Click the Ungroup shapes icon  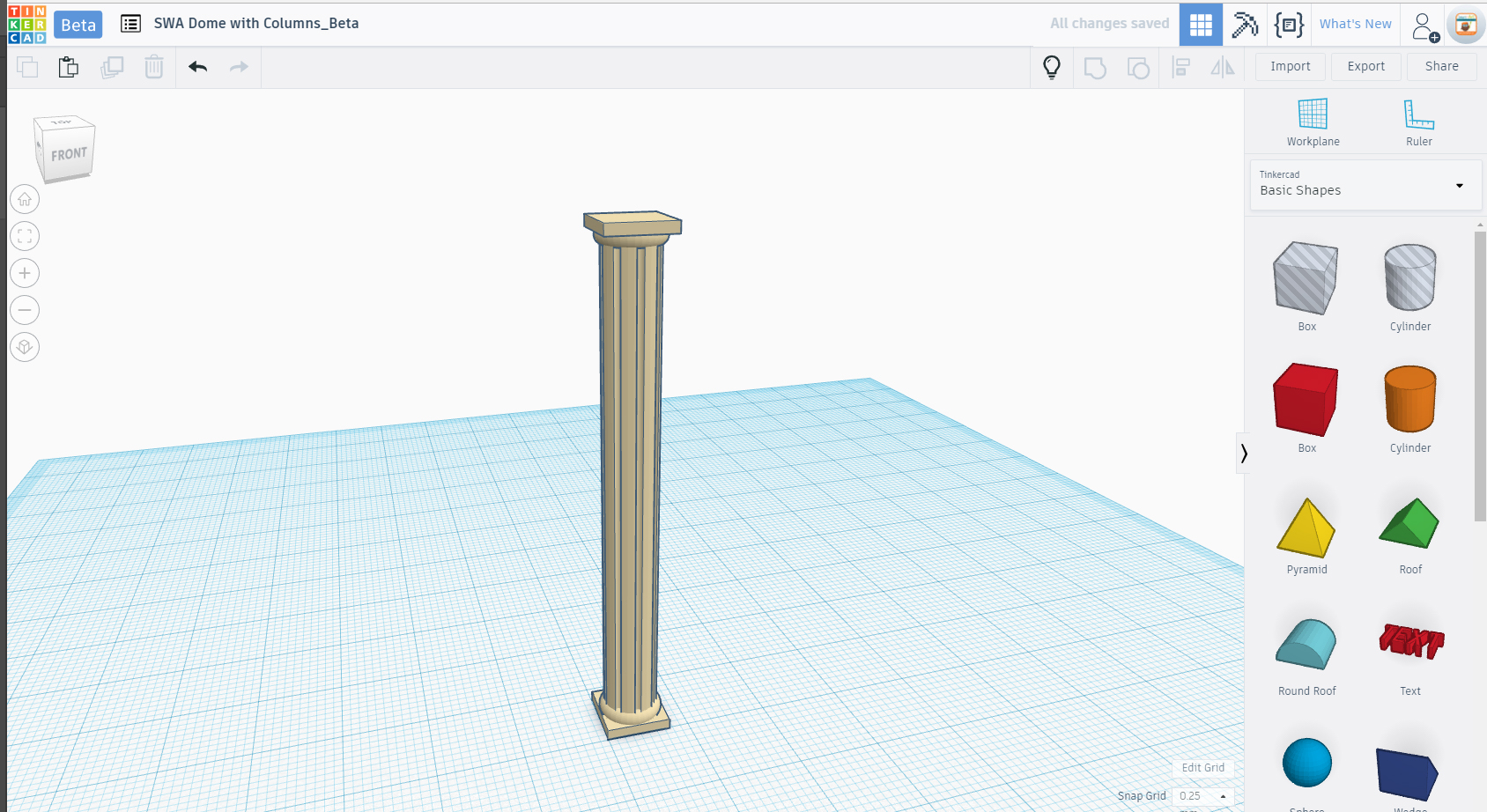click(1138, 67)
